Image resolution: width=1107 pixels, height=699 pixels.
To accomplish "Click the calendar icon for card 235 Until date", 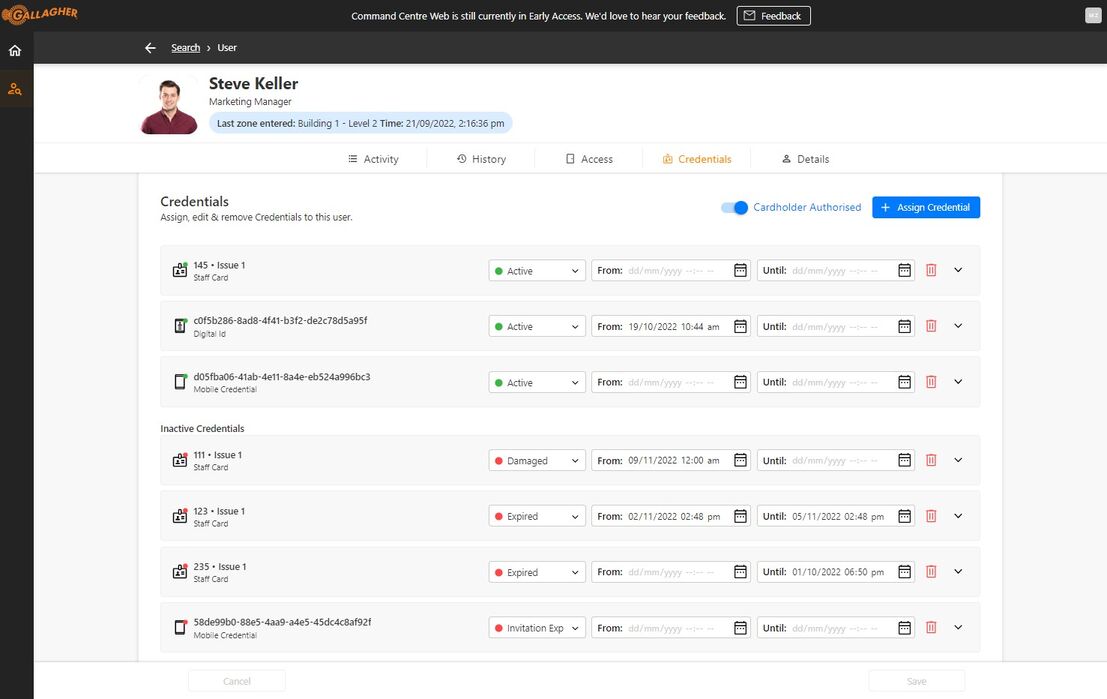I will point(903,571).
